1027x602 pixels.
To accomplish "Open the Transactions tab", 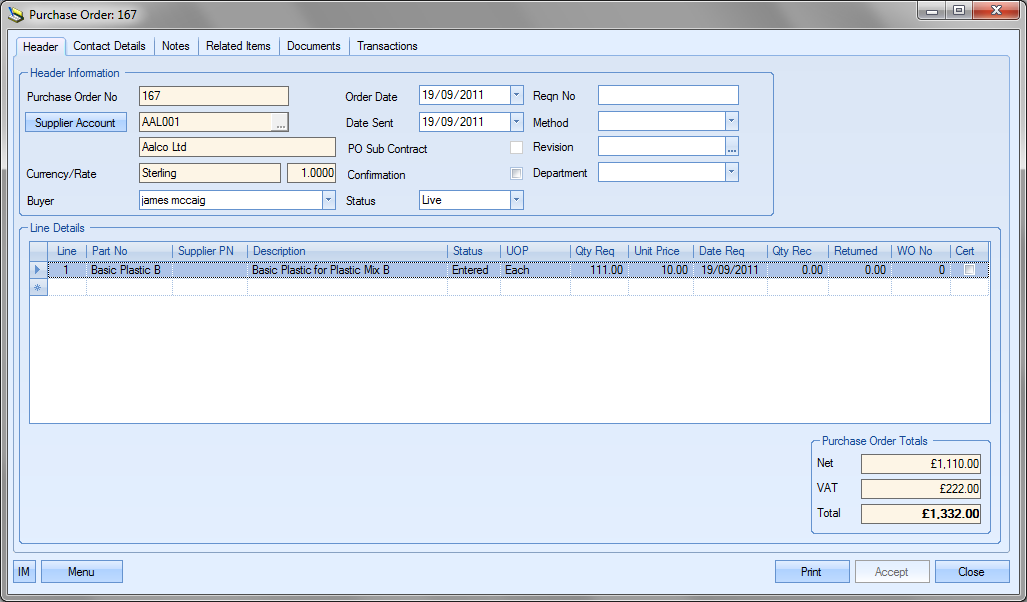I will 387,46.
